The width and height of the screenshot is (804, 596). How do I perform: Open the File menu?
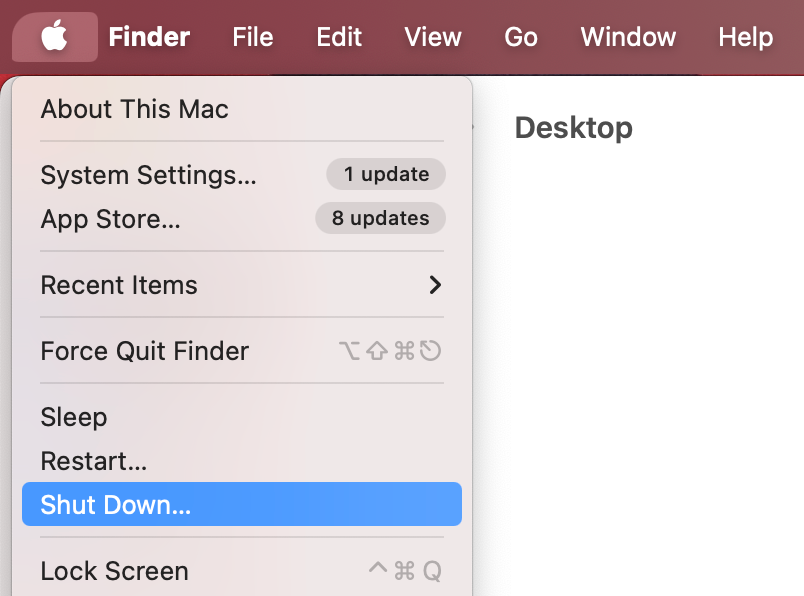[x=252, y=37]
